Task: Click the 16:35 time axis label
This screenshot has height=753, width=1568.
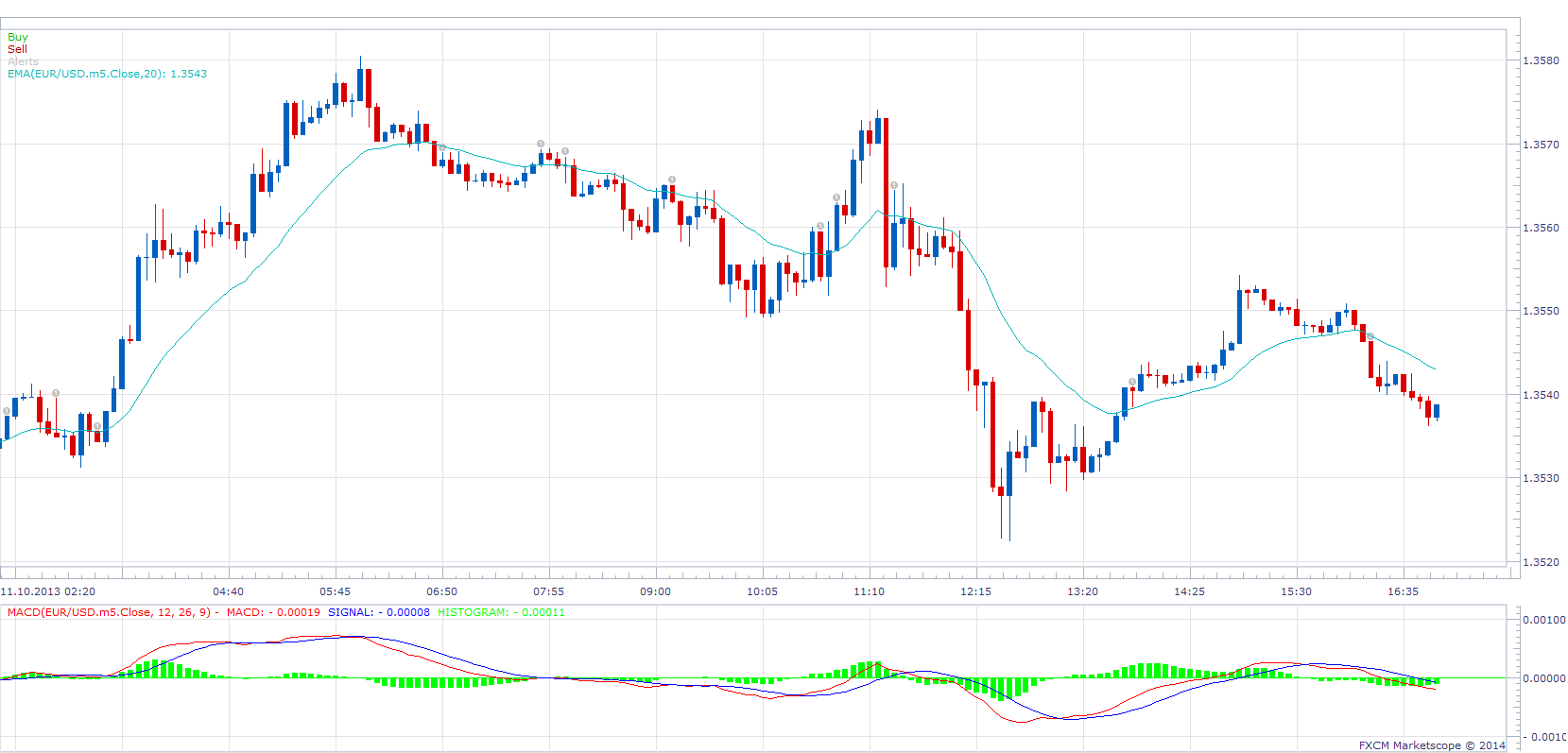Action: [x=1403, y=591]
